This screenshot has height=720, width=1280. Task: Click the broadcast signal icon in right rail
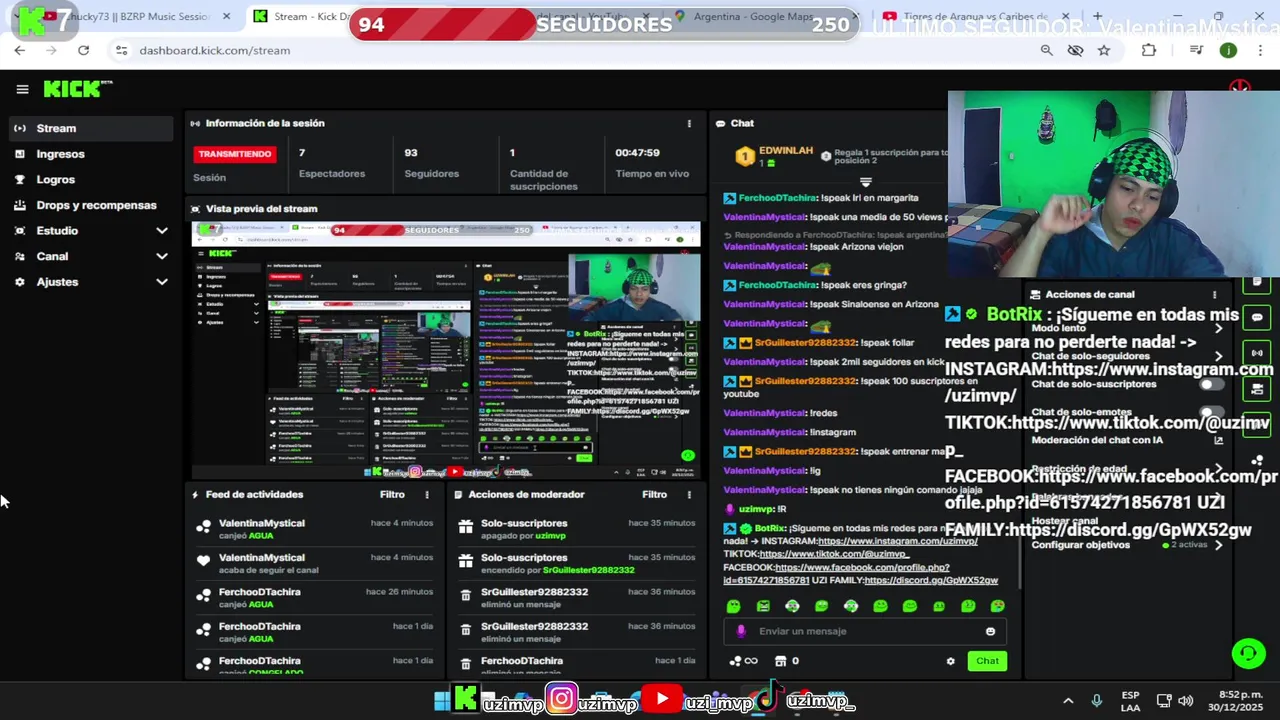pyautogui.click(x=1257, y=353)
